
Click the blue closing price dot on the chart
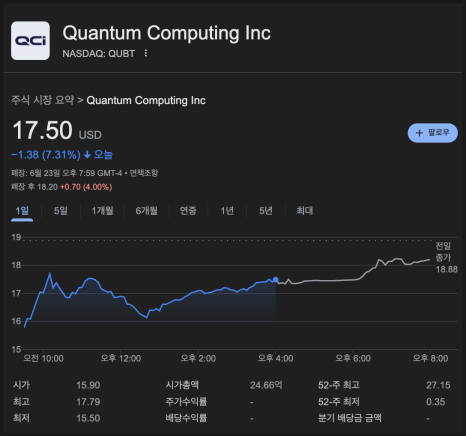coord(276,279)
